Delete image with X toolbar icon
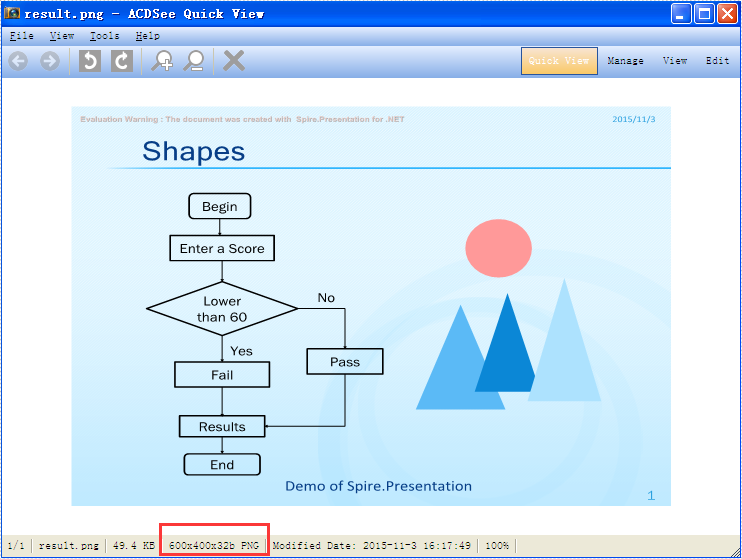 (234, 61)
